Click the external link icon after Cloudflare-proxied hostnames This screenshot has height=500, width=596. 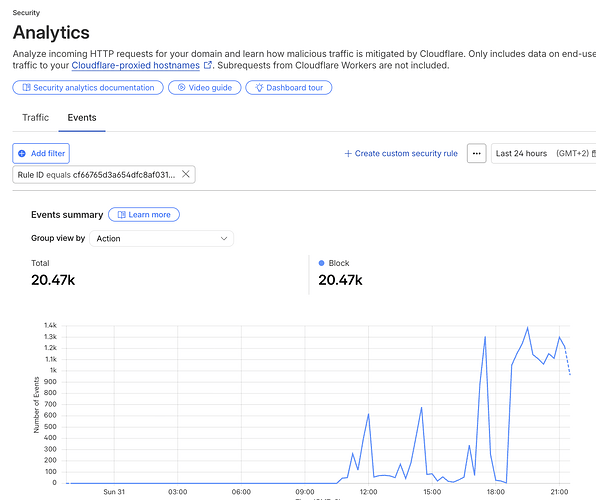(x=208, y=65)
